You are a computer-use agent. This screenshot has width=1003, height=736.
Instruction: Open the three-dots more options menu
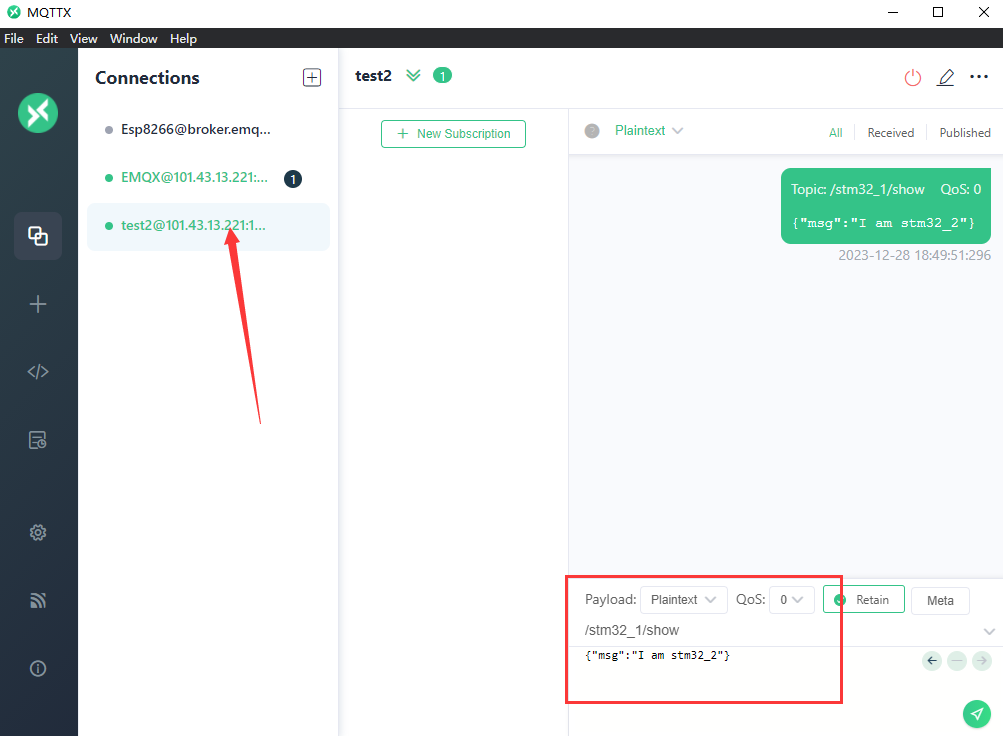click(979, 77)
